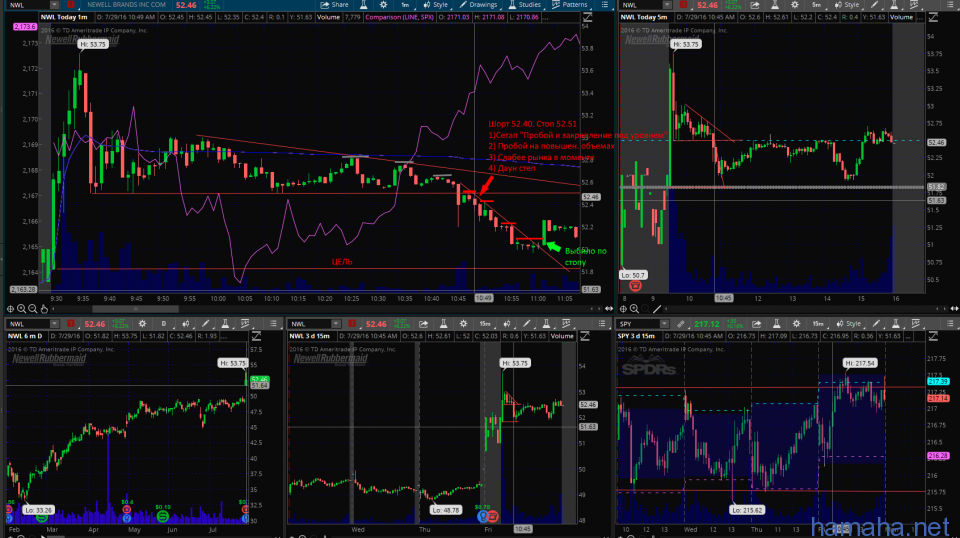The width and height of the screenshot is (960, 538).
Task: Open drawings pencil in NWL 3d 15m chart
Action: 527,324
